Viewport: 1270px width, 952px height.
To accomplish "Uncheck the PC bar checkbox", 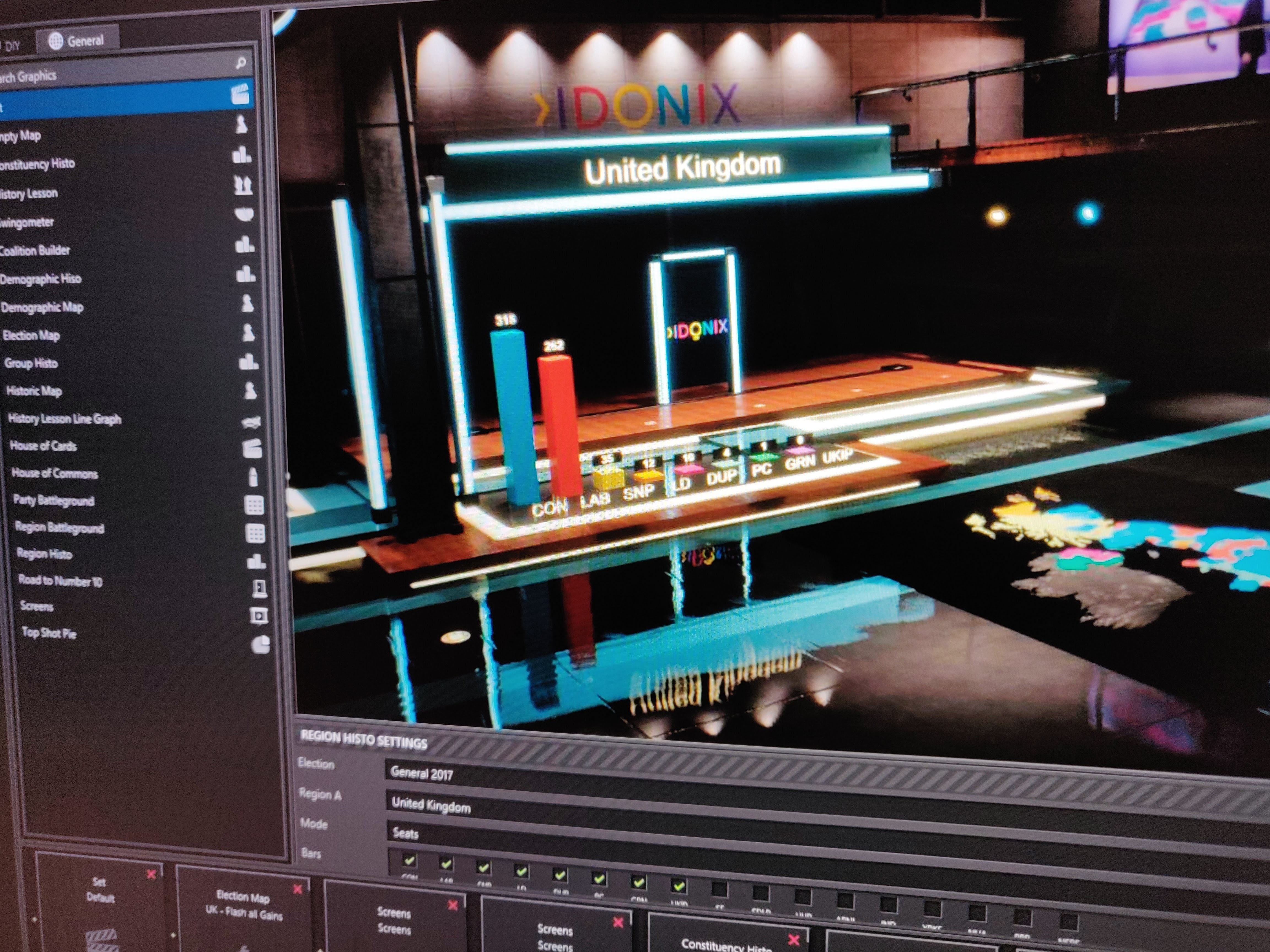I will tap(599, 878).
